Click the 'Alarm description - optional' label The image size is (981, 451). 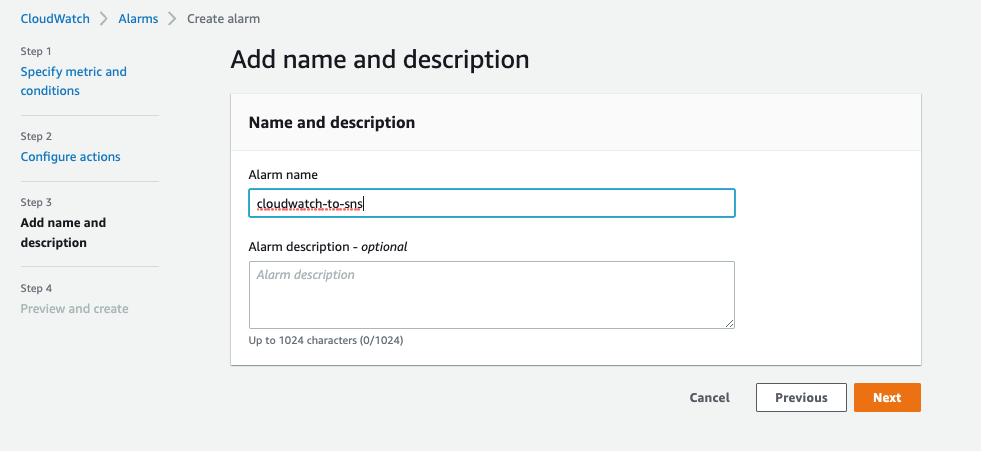click(x=327, y=246)
